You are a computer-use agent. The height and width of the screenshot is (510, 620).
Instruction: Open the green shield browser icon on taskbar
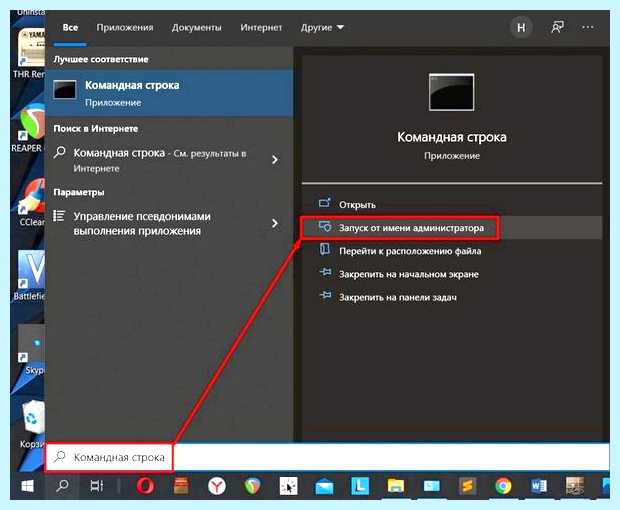click(x=252, y=486)
